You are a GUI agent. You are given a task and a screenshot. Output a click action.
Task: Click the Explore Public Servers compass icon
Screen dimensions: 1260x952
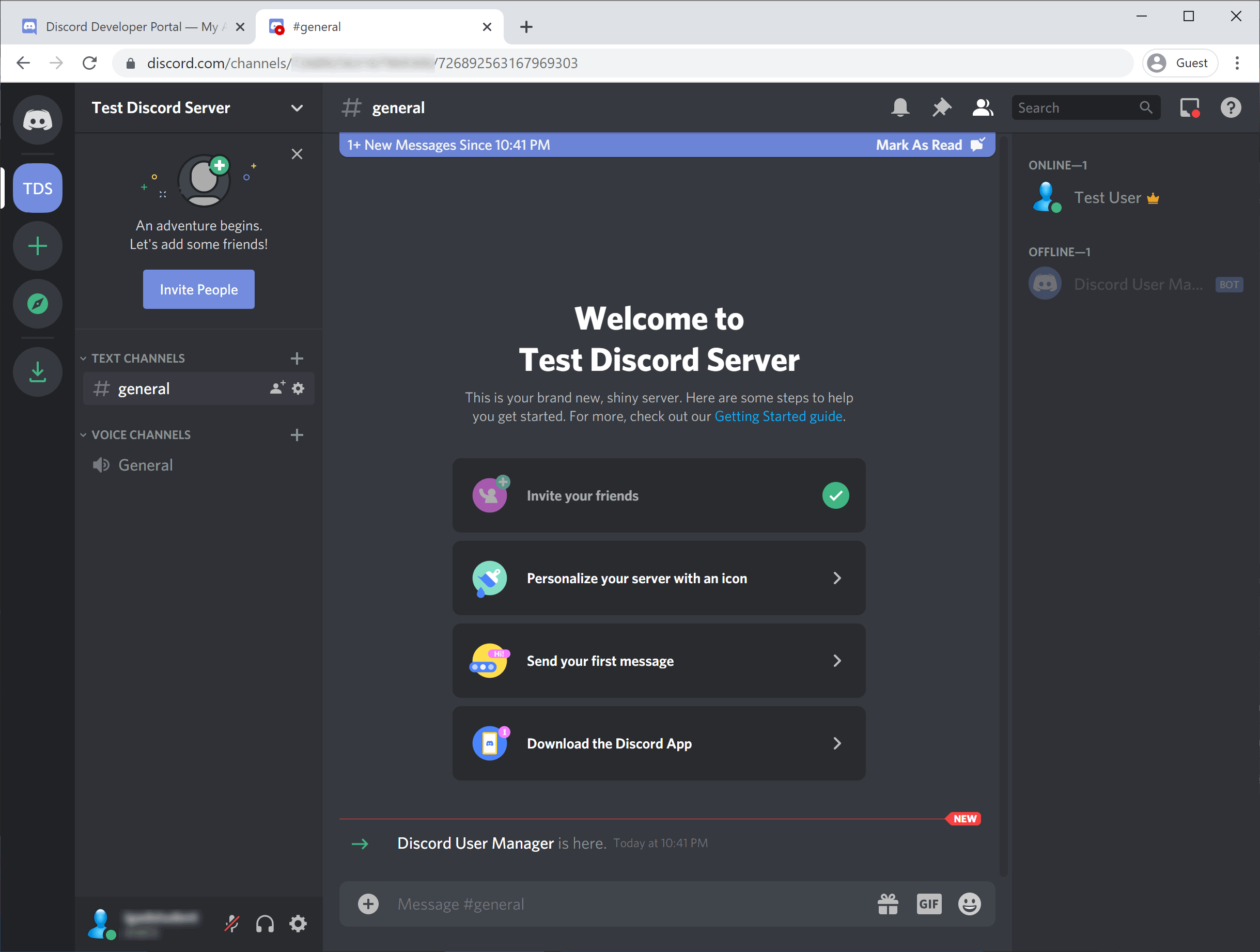[x=38, y=304]
